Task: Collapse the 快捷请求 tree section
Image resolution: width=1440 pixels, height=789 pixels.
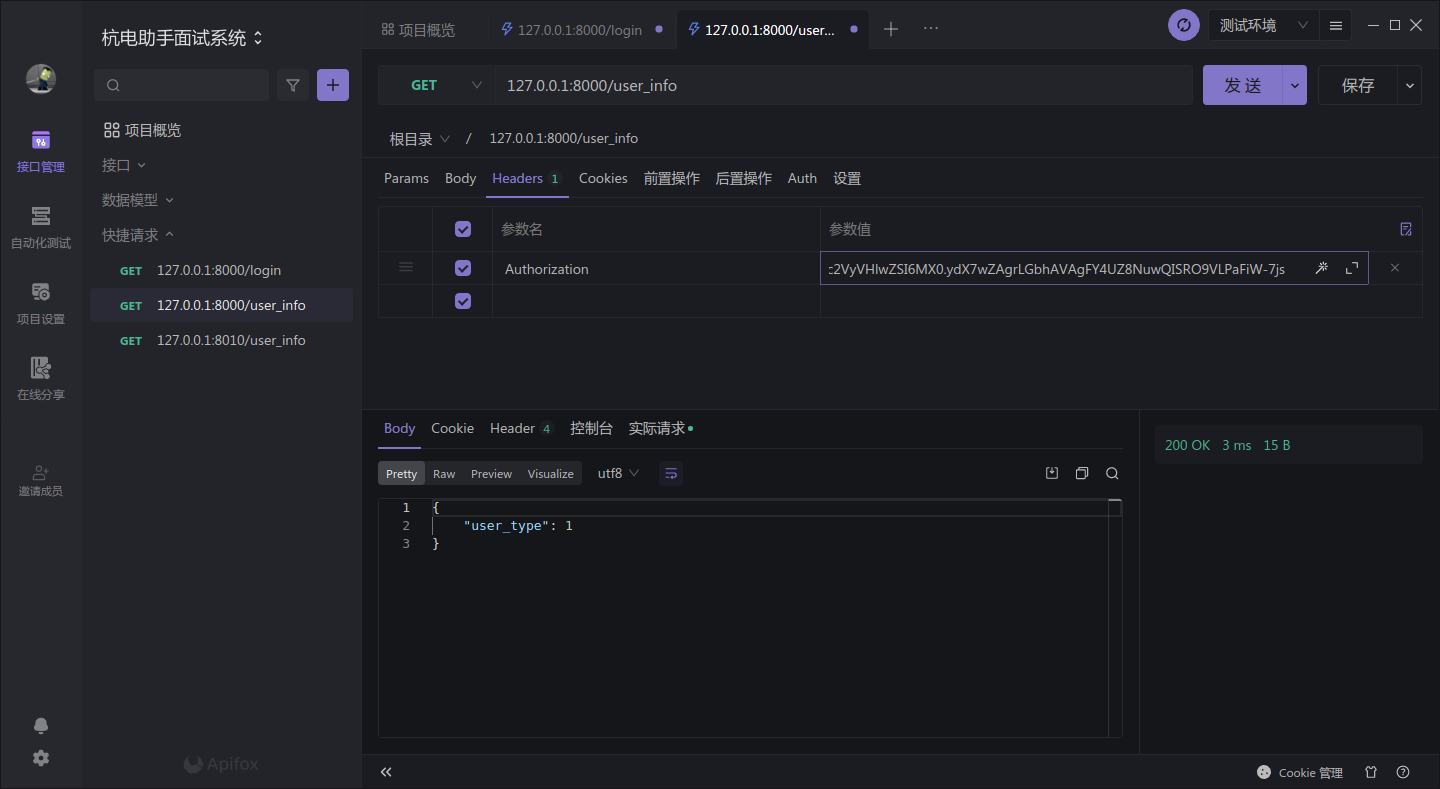Action: click(138, 235)
